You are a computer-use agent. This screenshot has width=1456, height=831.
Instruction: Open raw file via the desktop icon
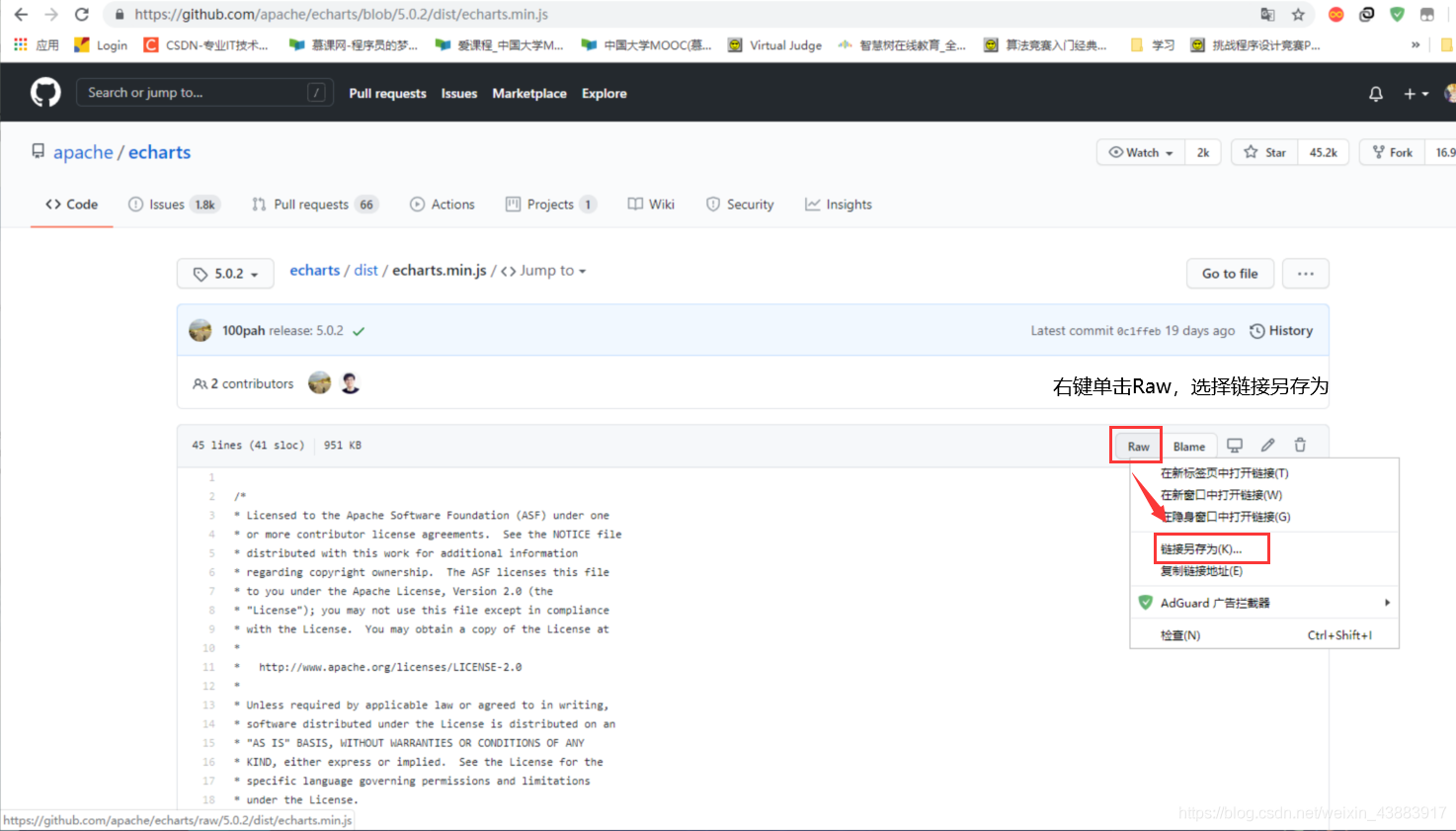[x=1234, y=445]
